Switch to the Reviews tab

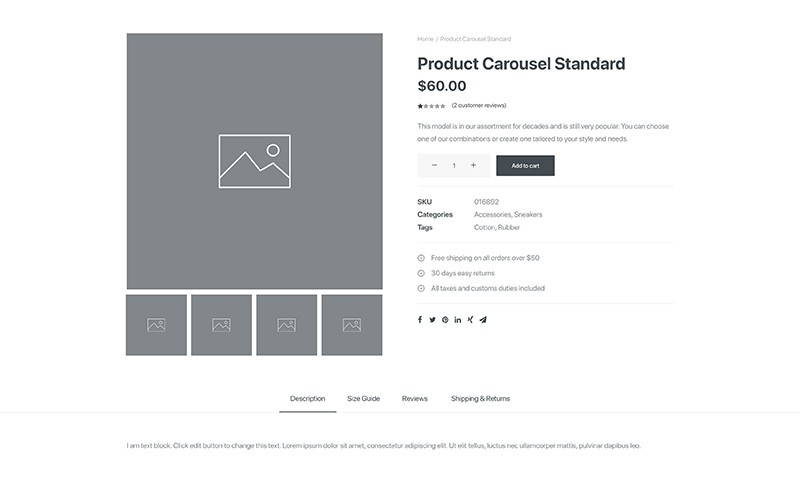pyautogui.click(x=414, y=398)
